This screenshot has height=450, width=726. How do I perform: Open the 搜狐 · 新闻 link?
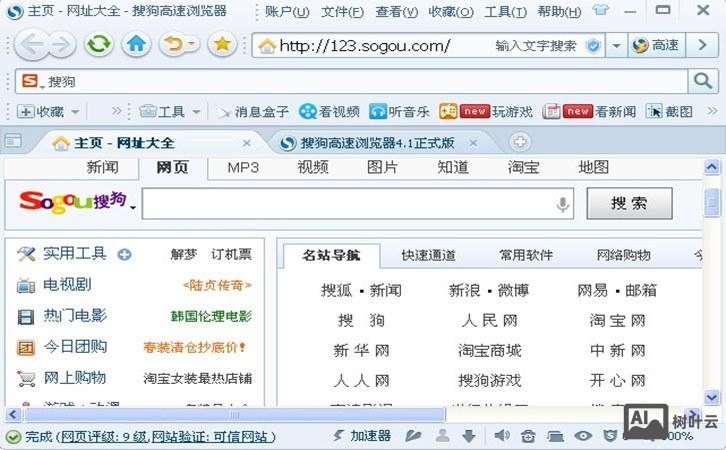(361, 290)
